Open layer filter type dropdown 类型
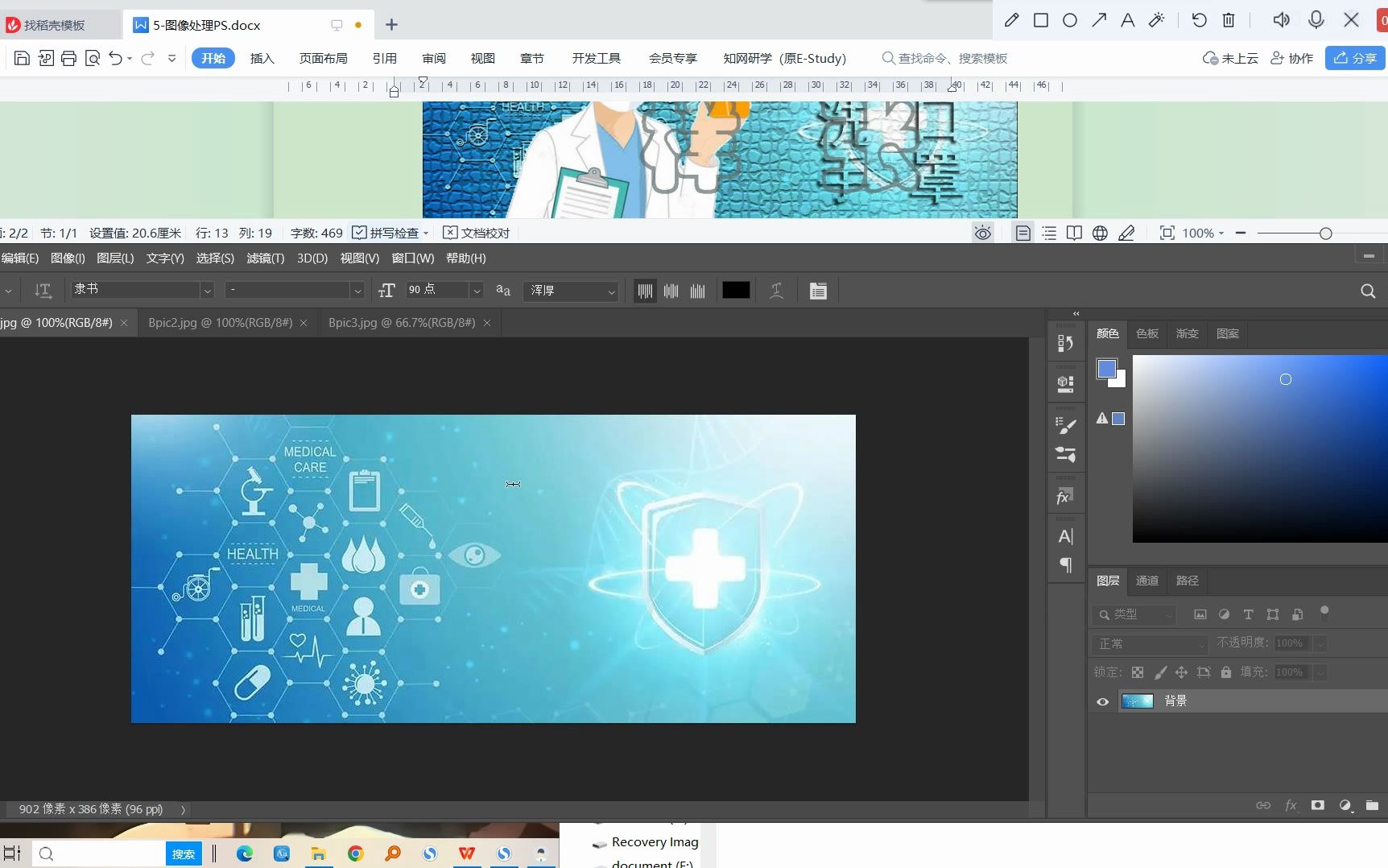 1134,614
